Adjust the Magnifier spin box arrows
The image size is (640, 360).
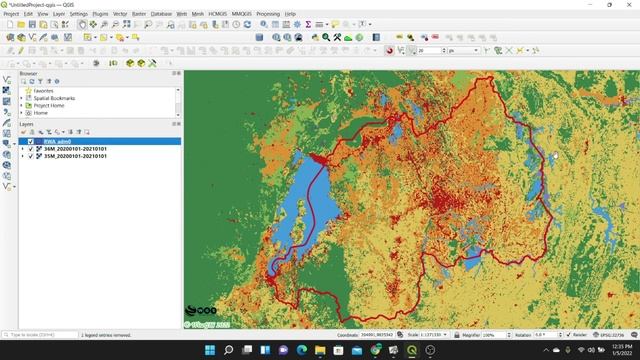click(509, 335)
